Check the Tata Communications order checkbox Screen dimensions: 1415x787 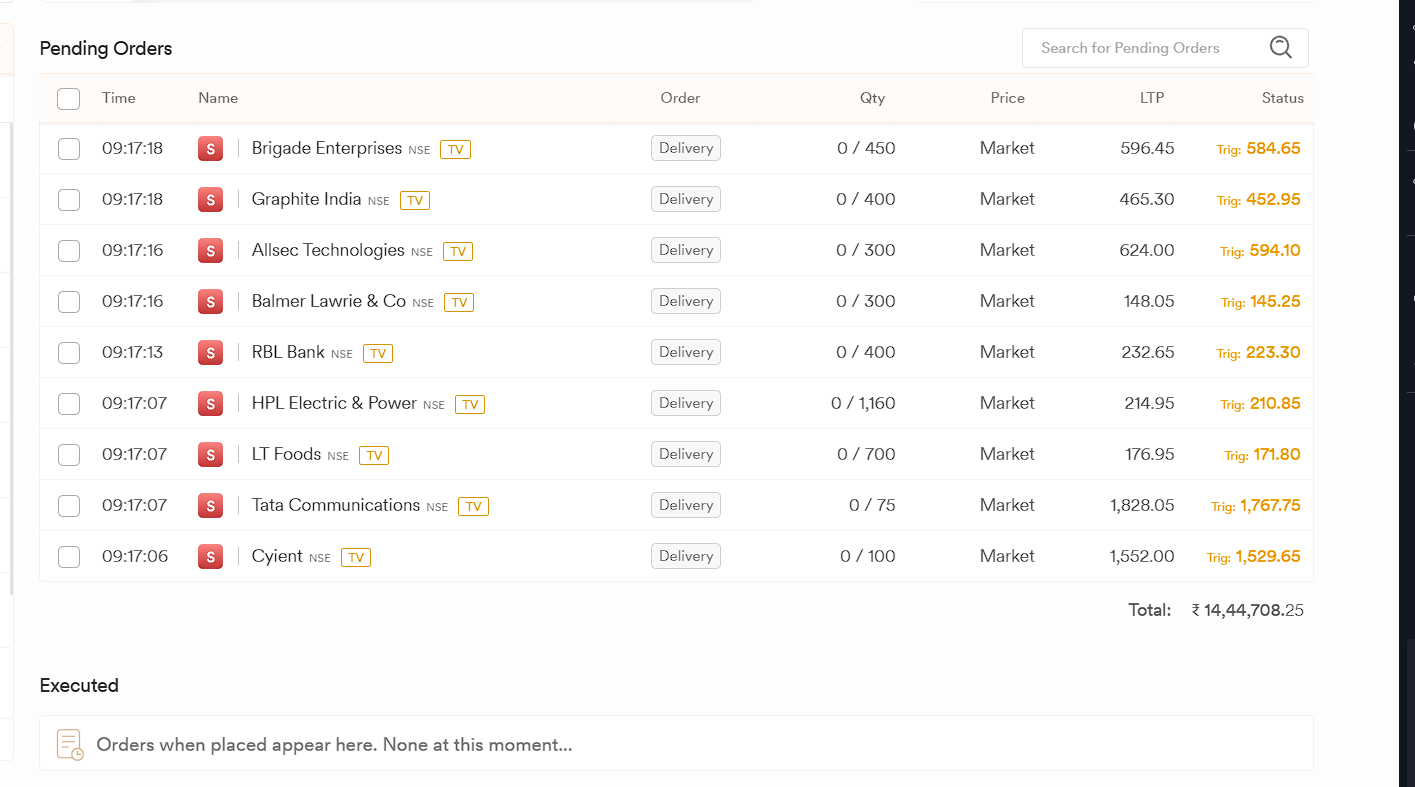69,506
